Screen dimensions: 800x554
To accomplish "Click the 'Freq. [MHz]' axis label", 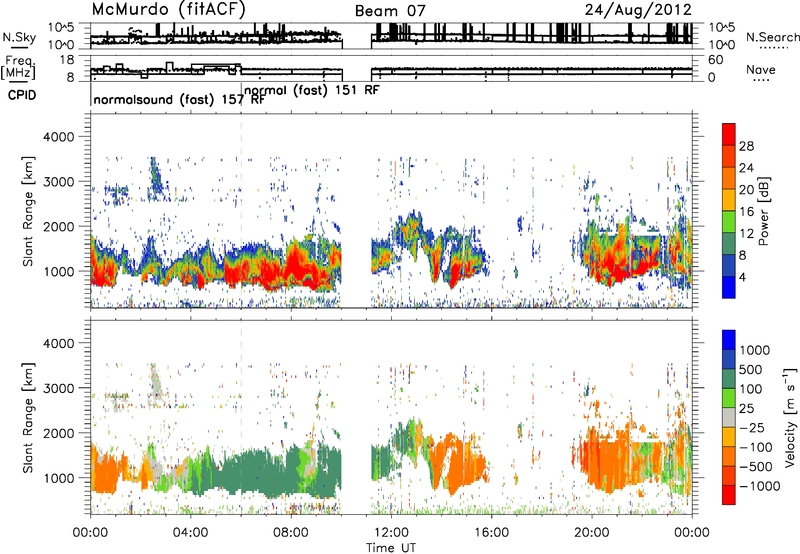I will tap(19, 68).
